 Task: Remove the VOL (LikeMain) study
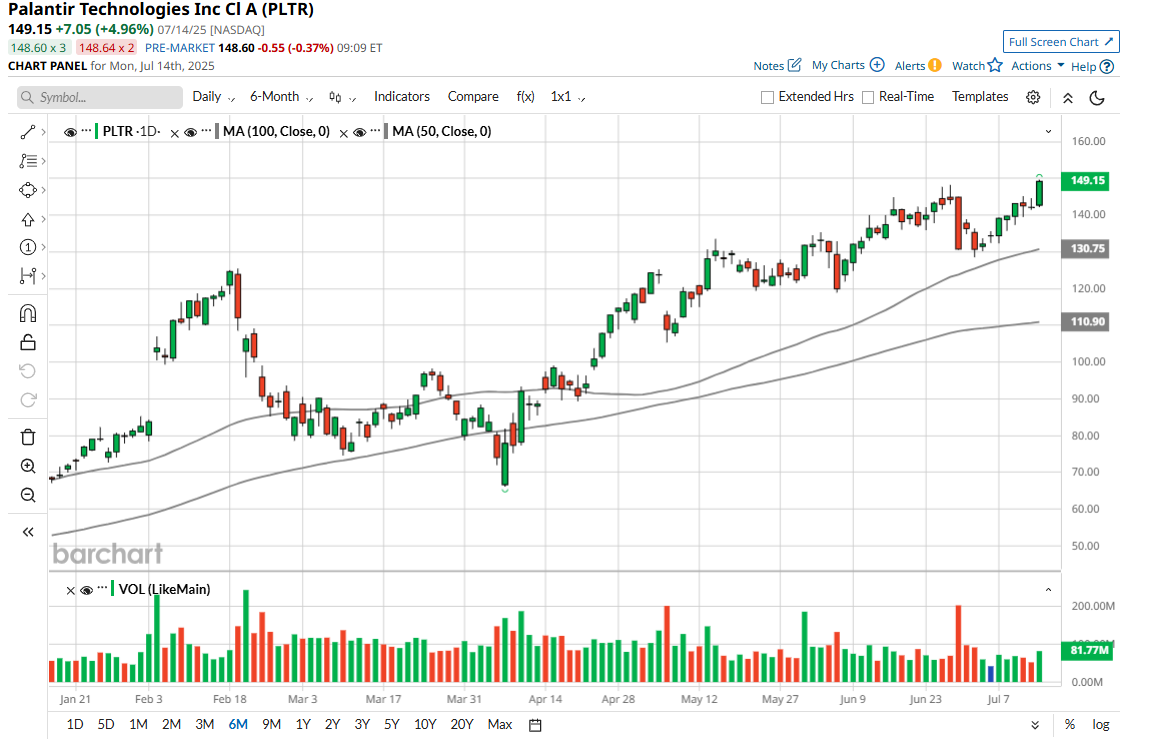tap(70, 591)
